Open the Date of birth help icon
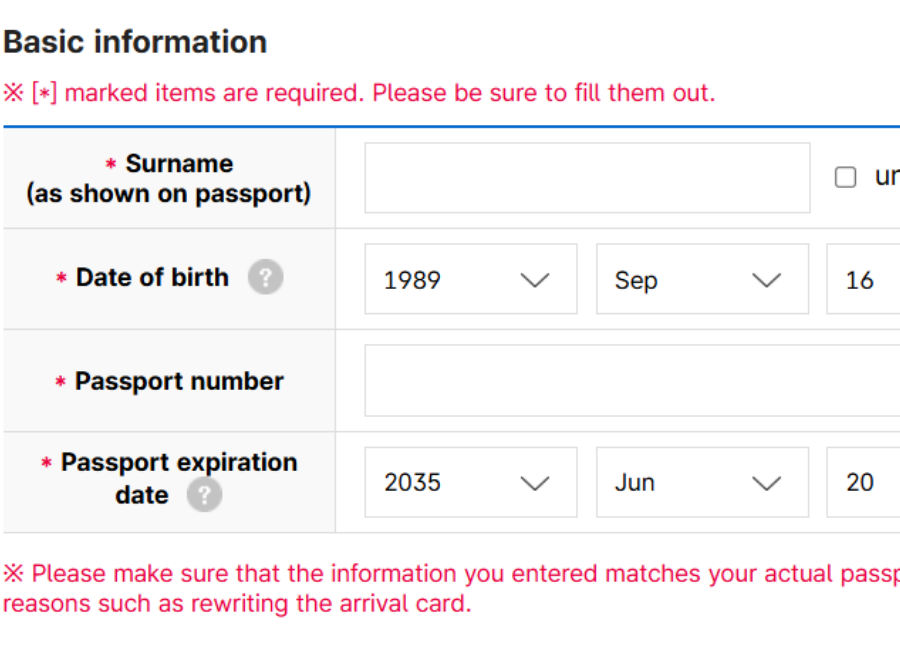Viewport: 900px width, 650px height. click(265, 278)
